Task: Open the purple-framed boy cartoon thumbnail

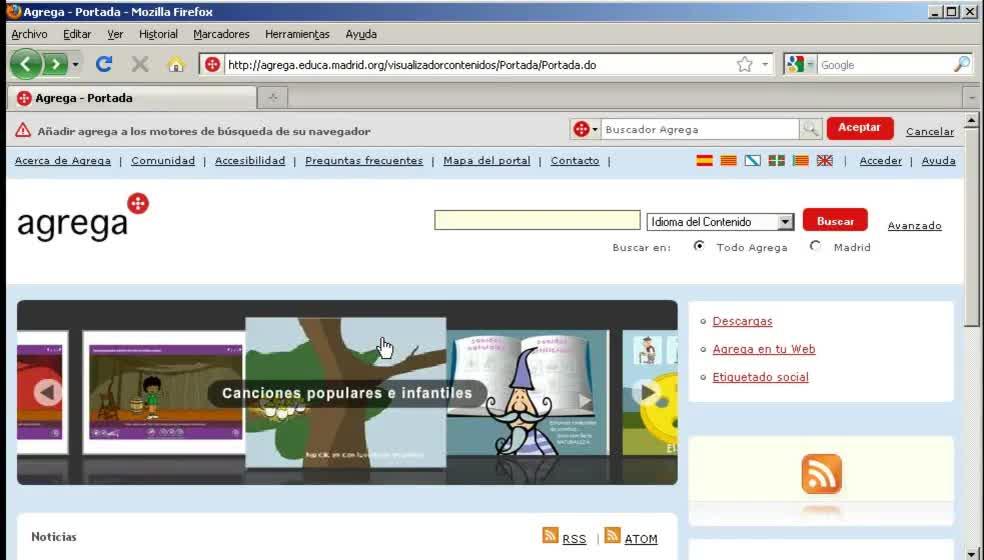Action: (x=164, y=392)
